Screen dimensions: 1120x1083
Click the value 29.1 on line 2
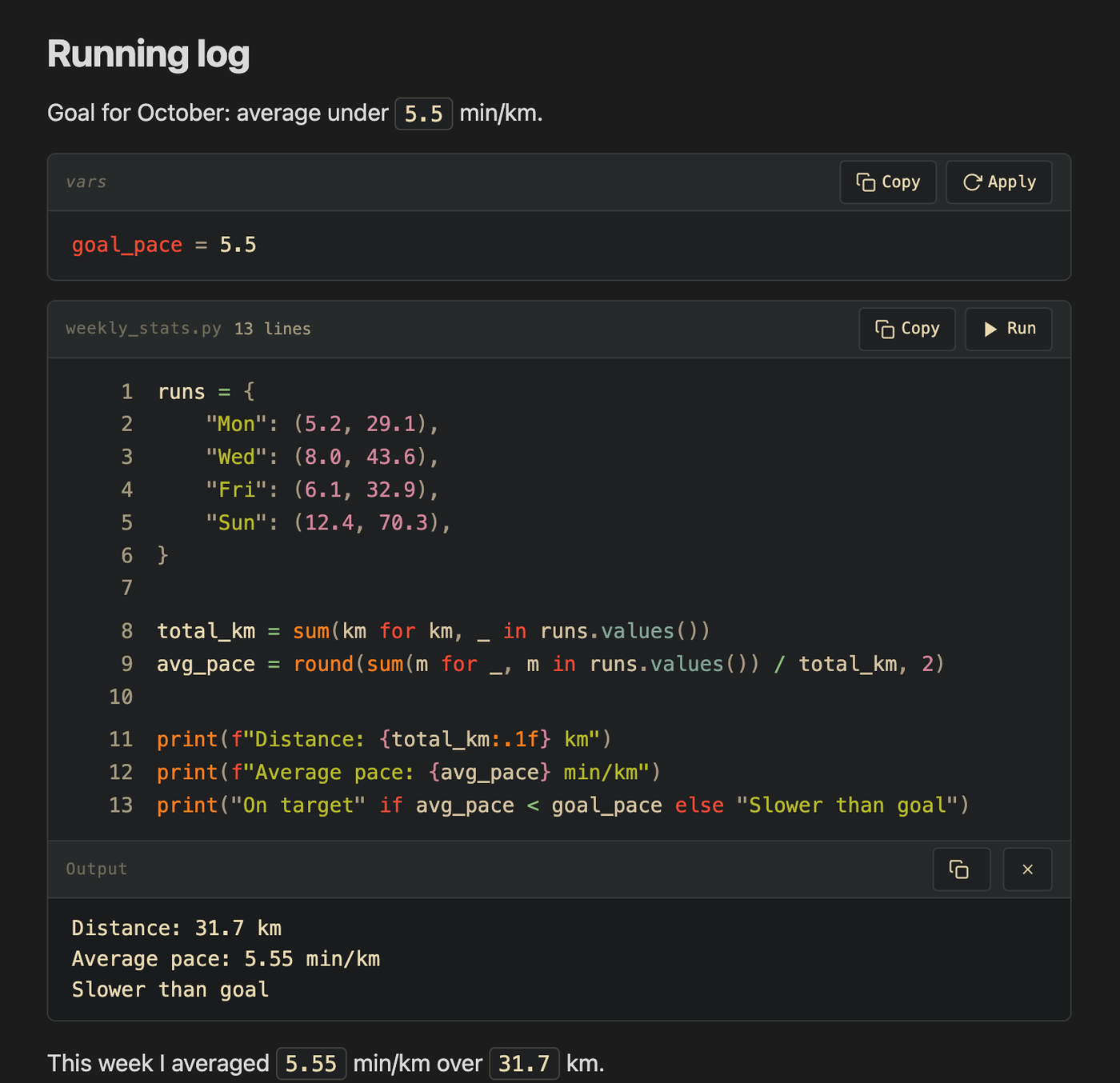click(x=391, y=424)
